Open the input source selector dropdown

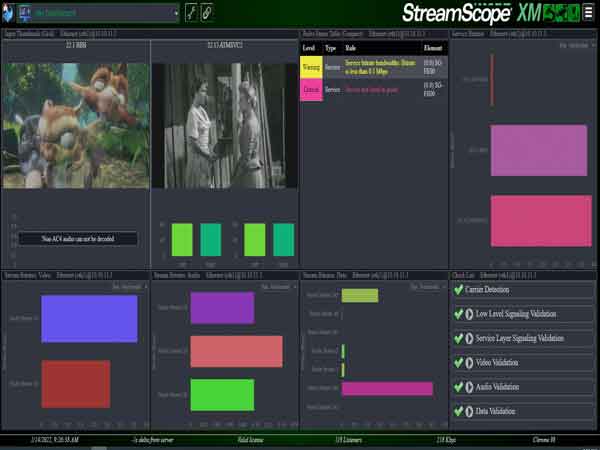[98, 13]
